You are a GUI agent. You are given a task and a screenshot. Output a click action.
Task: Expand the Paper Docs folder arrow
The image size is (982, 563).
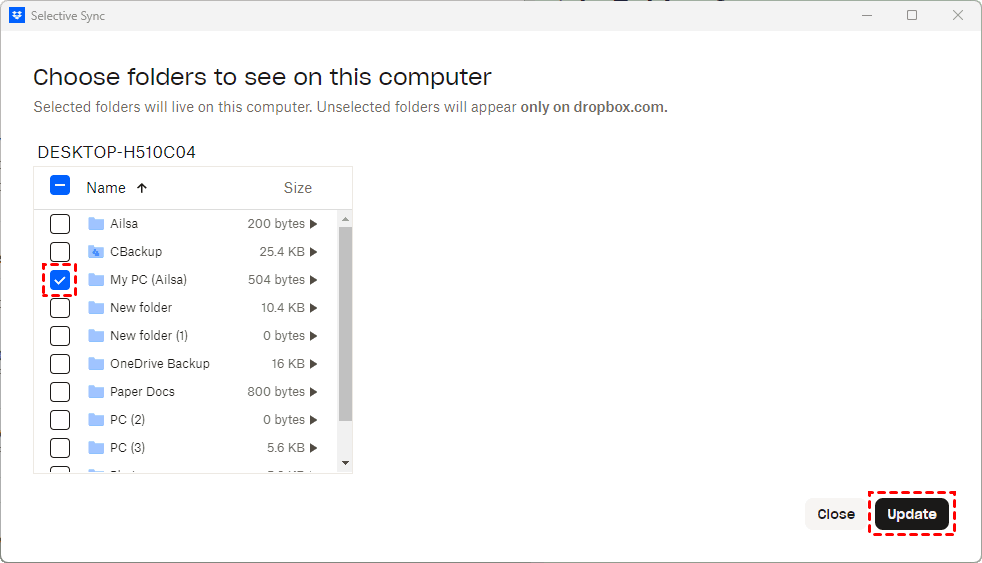[x=314, y=392]
